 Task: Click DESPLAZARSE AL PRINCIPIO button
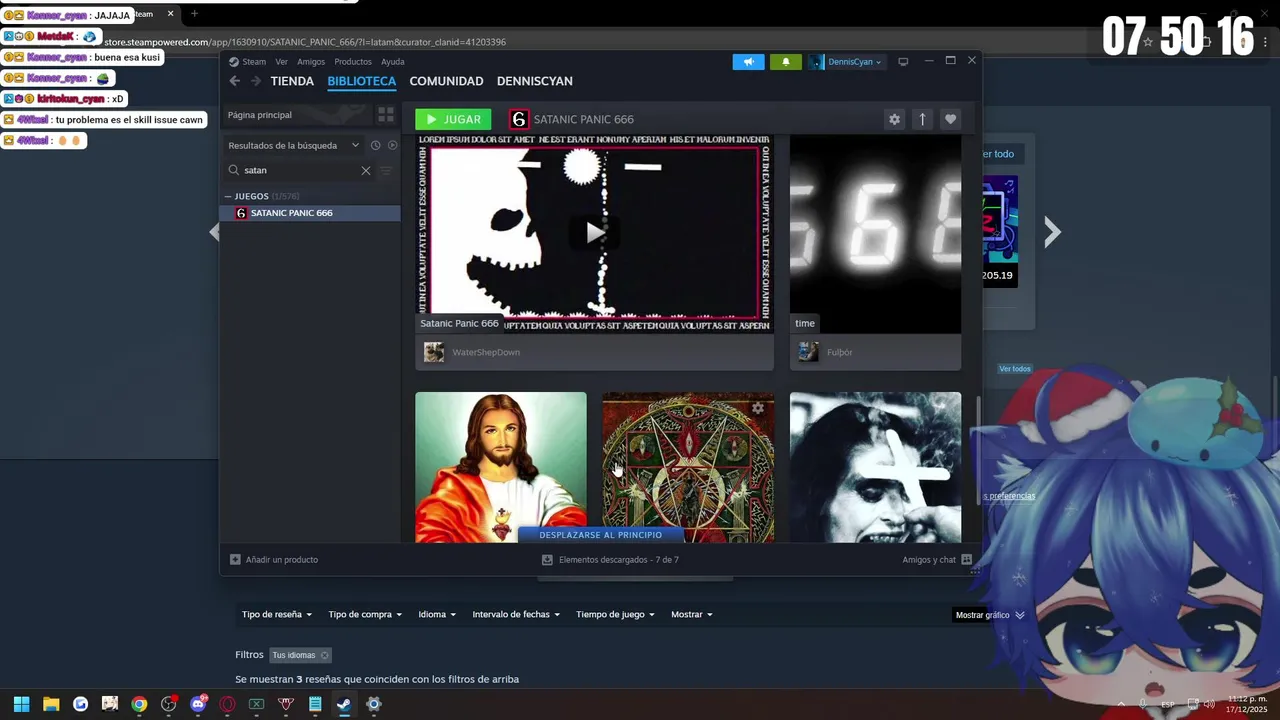tap(600, 535)
